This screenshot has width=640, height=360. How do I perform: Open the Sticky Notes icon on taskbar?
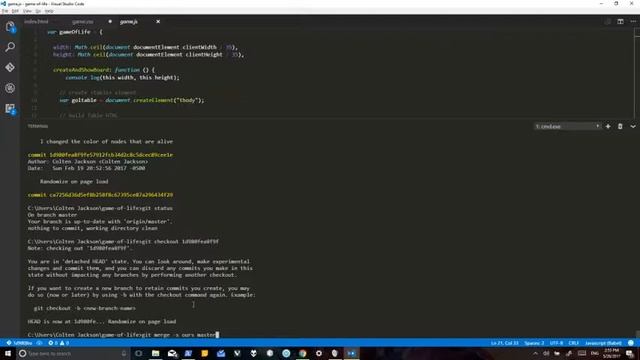204,353
